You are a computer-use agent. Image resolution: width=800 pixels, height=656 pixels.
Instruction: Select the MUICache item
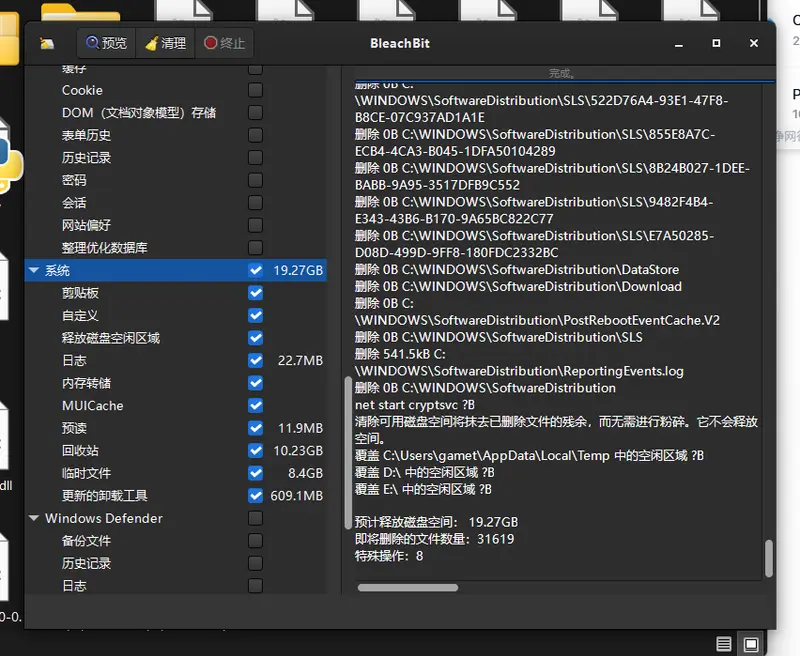click(92, 406)
